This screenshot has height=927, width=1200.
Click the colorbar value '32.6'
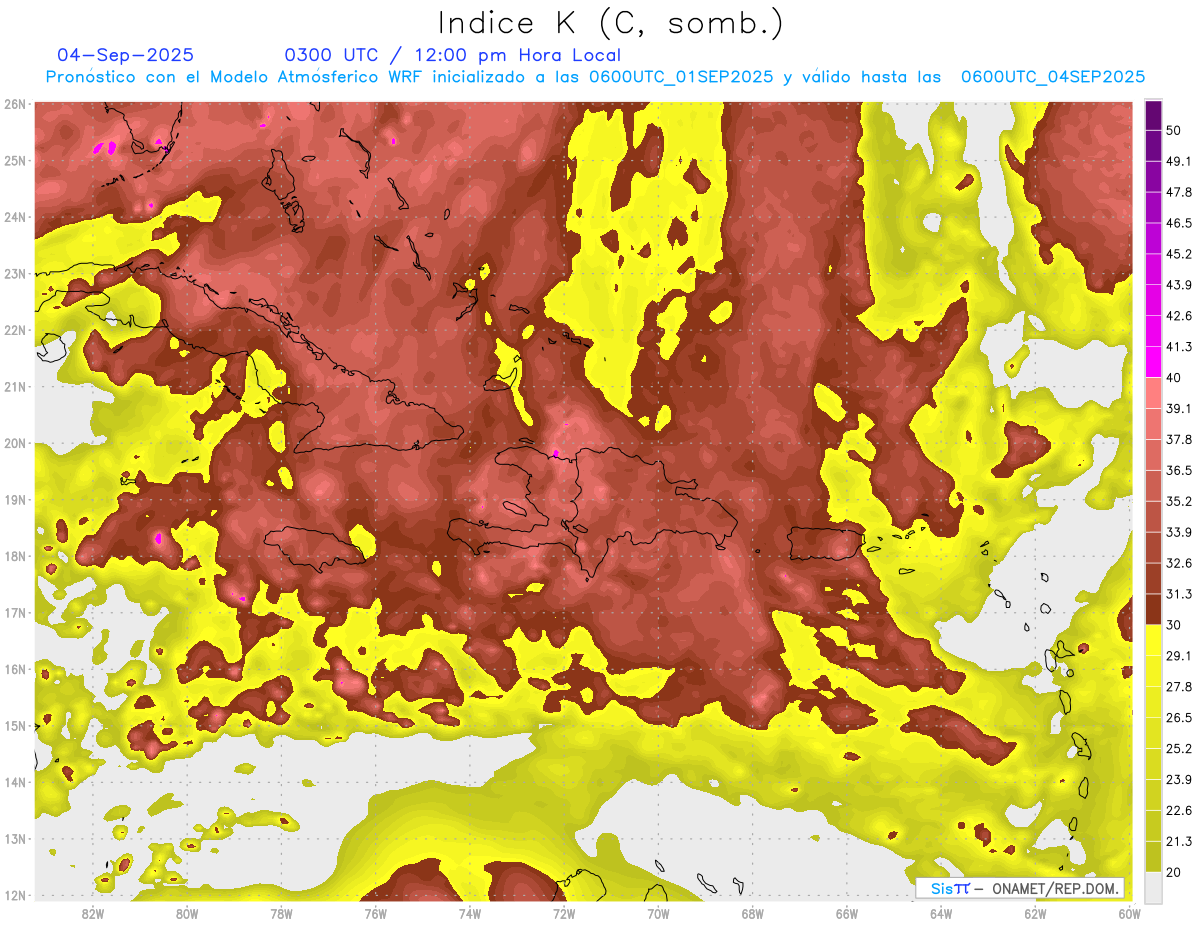coord(1179,563)
